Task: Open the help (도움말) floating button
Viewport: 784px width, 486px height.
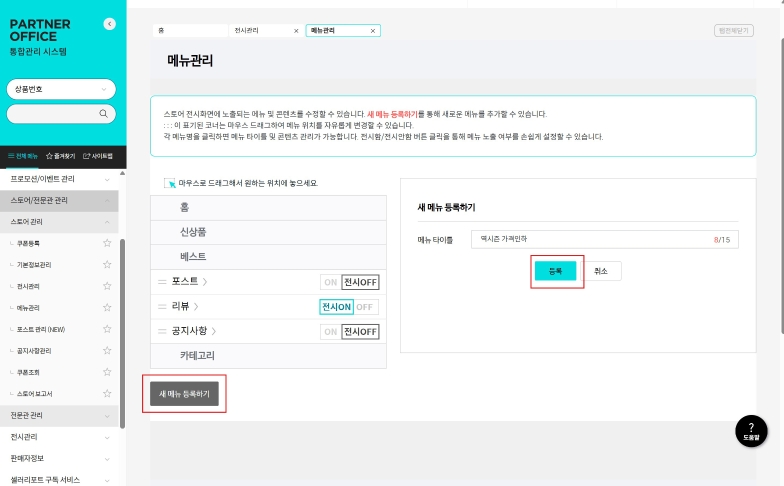Action: 752,430
